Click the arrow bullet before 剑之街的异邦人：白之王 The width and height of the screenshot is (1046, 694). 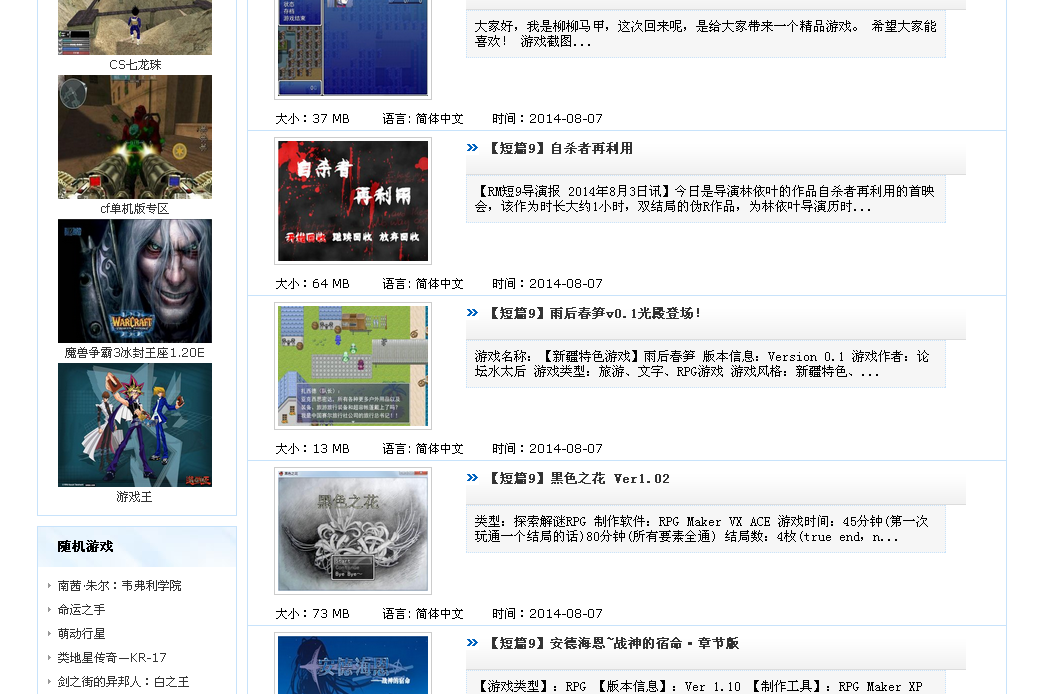point(49,681)
